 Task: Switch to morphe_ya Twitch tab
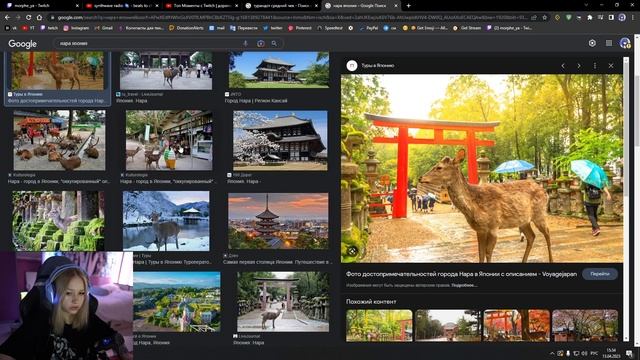click(x=41, y=6)
